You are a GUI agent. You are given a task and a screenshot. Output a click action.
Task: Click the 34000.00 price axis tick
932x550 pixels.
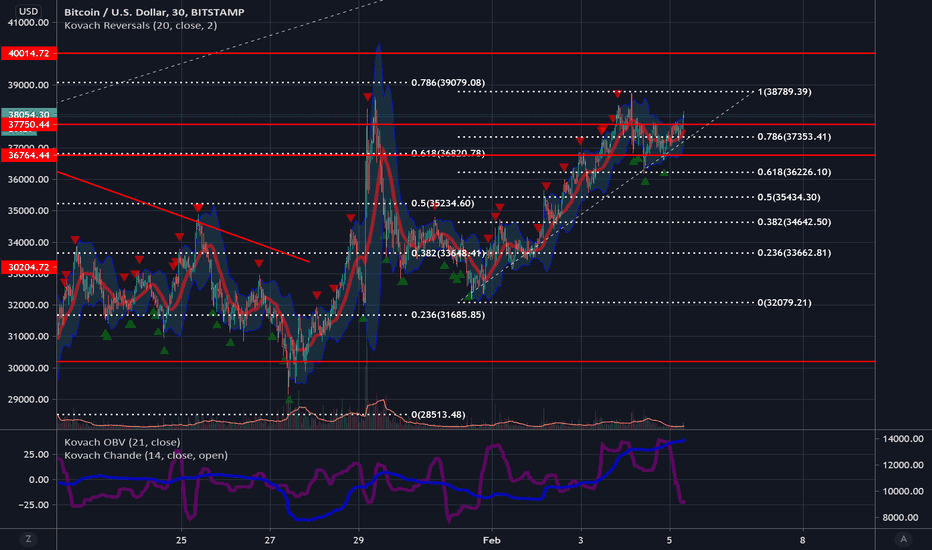pos(29,243)
